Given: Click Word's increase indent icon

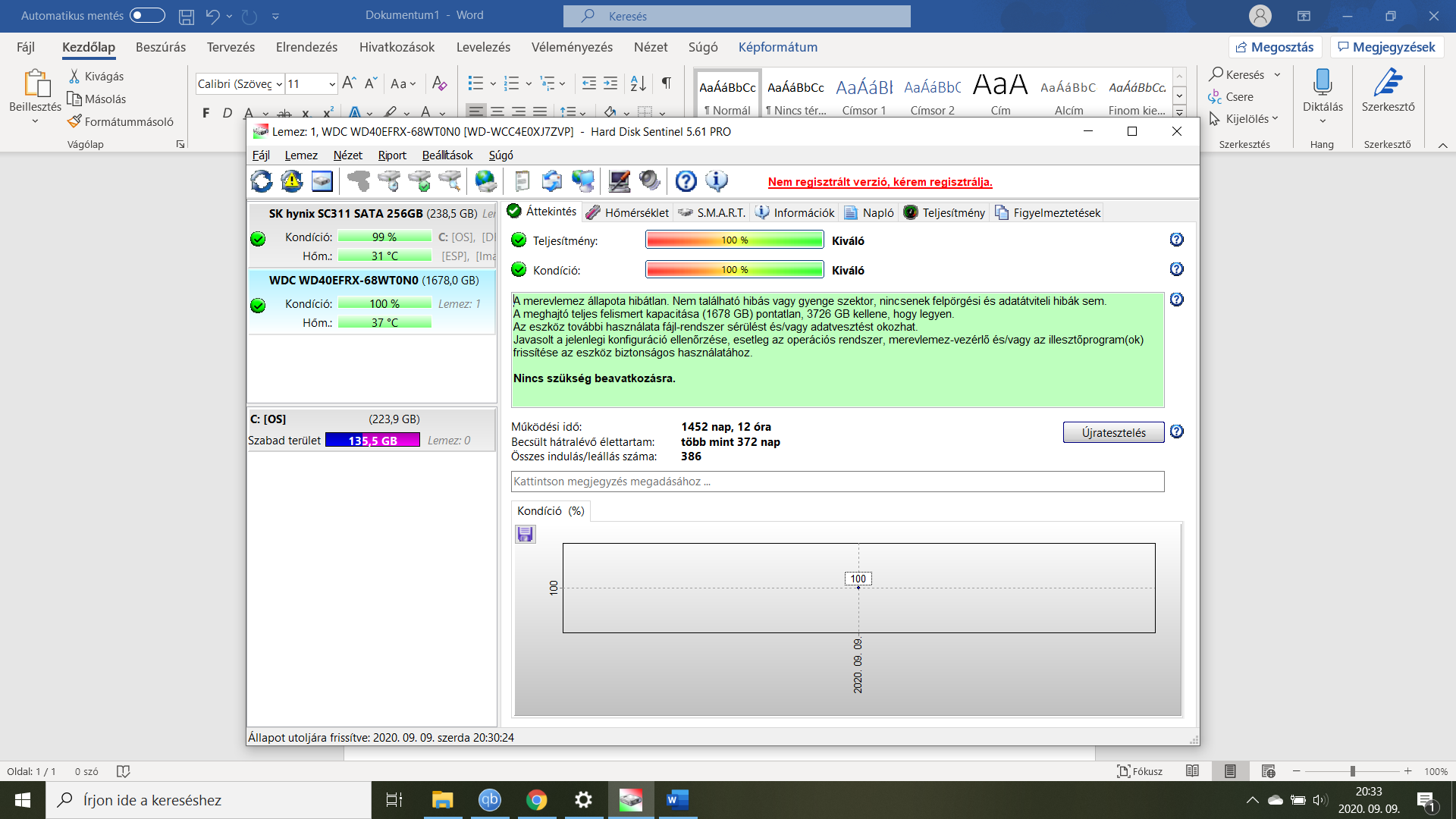Looking at the screenshot, I should coord(610,83).
